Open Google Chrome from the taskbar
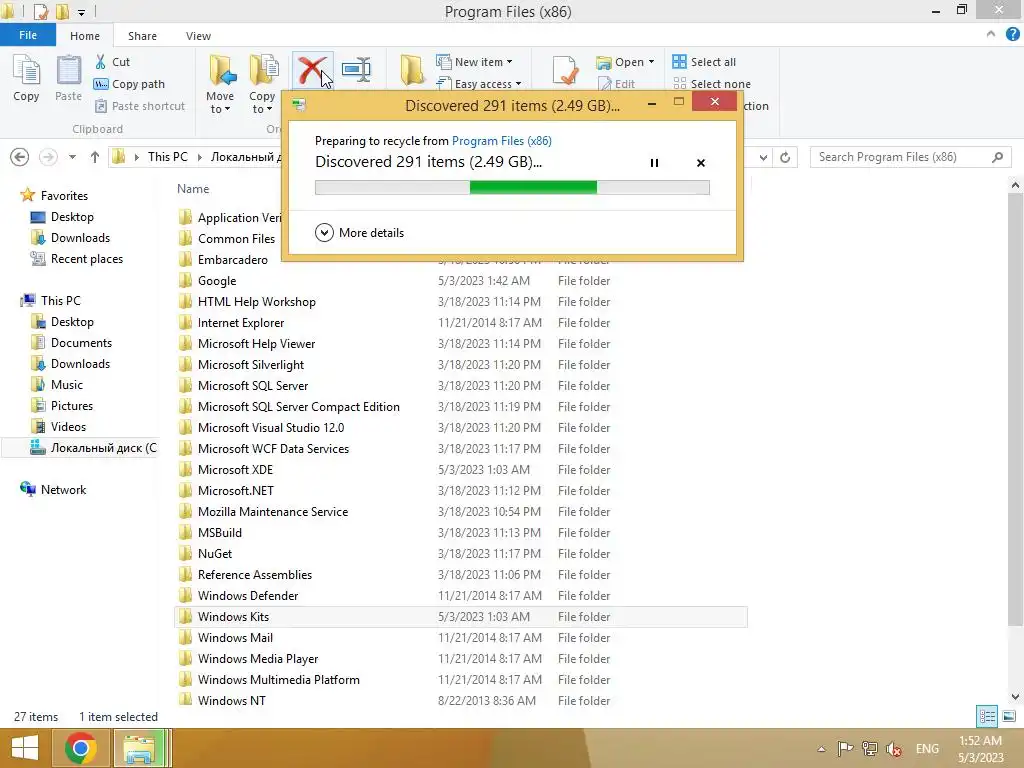This screenshot has width=1024, height=768. click(81, 748)
